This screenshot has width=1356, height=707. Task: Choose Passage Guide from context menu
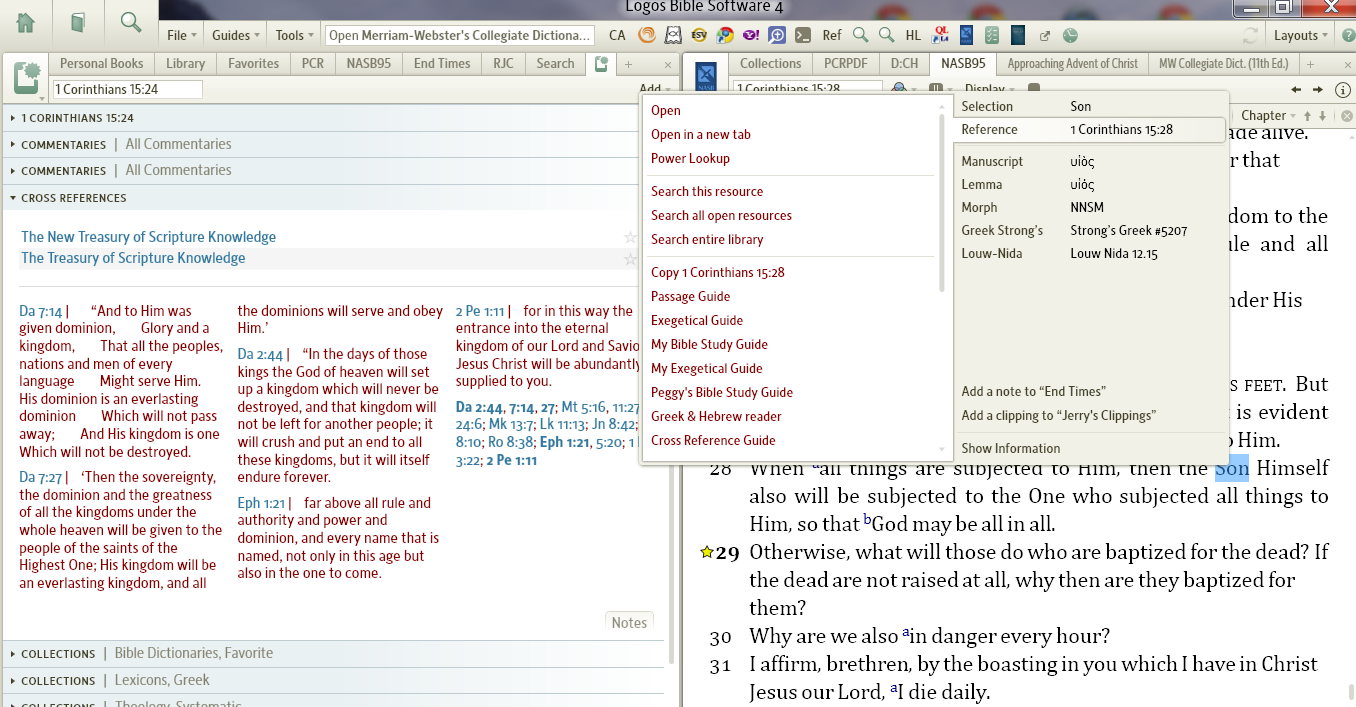pos(690,296)
